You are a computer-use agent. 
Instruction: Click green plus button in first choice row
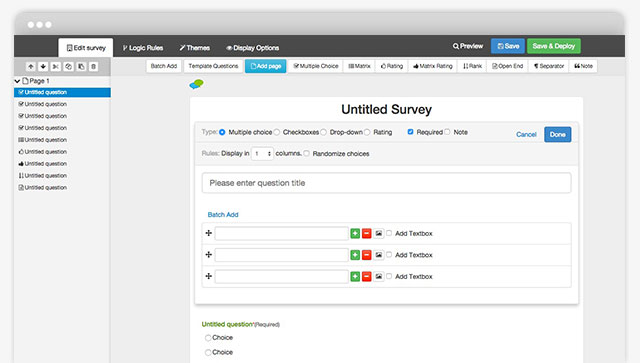point(355,233)
